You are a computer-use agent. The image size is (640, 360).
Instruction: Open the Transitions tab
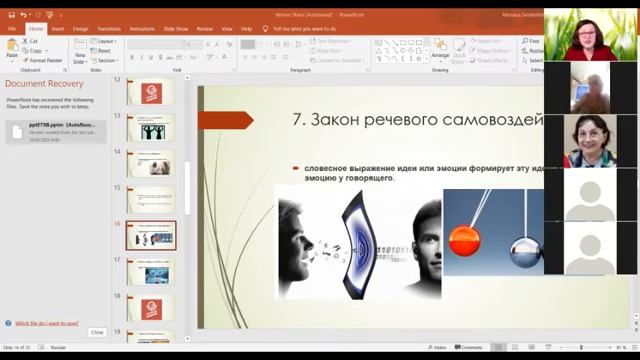coord(109,29)
